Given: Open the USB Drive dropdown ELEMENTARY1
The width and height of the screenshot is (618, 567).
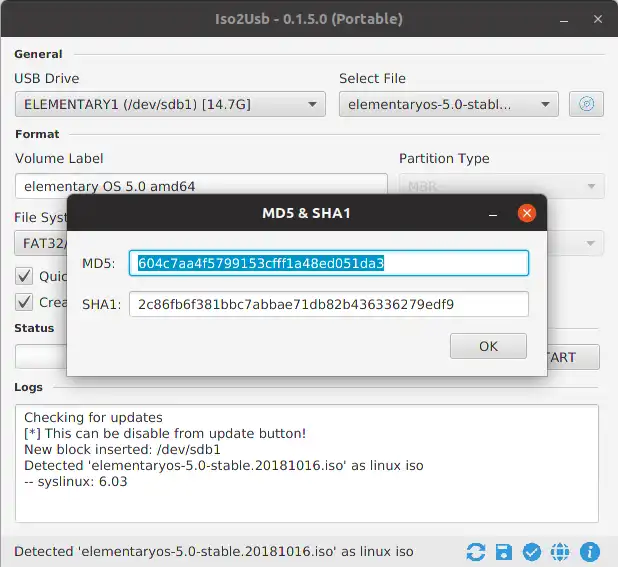Looking at the screenshot, I should click(x=170, y=104).
